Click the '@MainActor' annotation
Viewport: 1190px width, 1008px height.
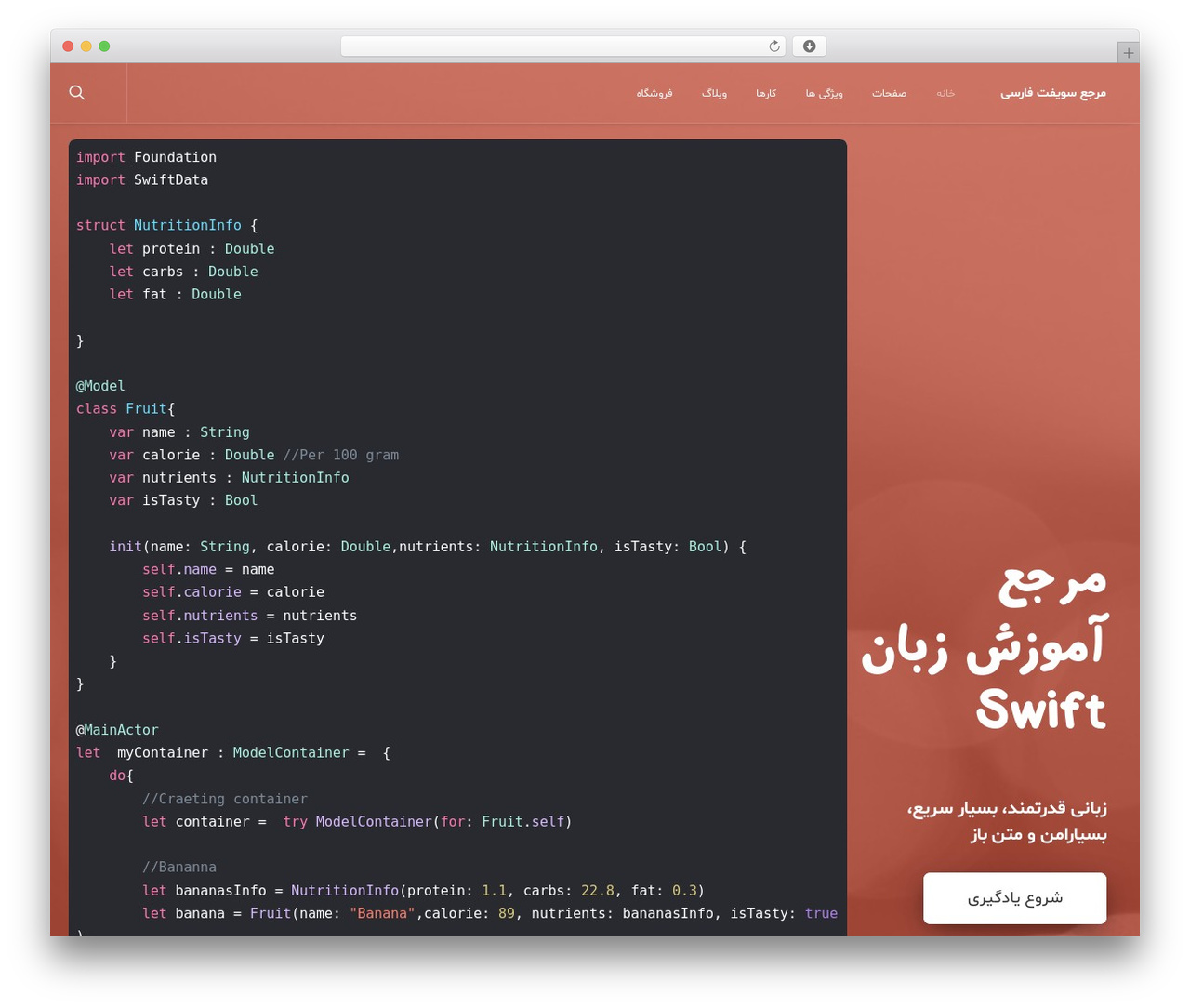[x=117, y=730]
